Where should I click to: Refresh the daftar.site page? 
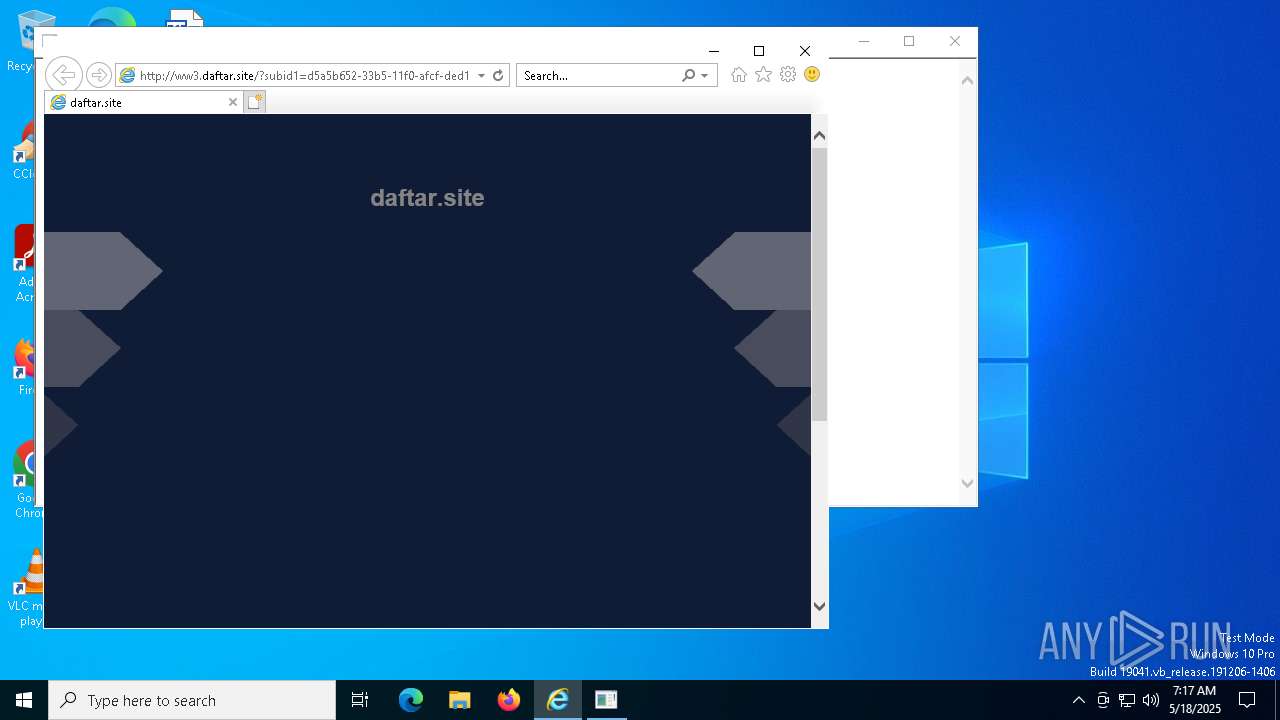pos(498,75)
